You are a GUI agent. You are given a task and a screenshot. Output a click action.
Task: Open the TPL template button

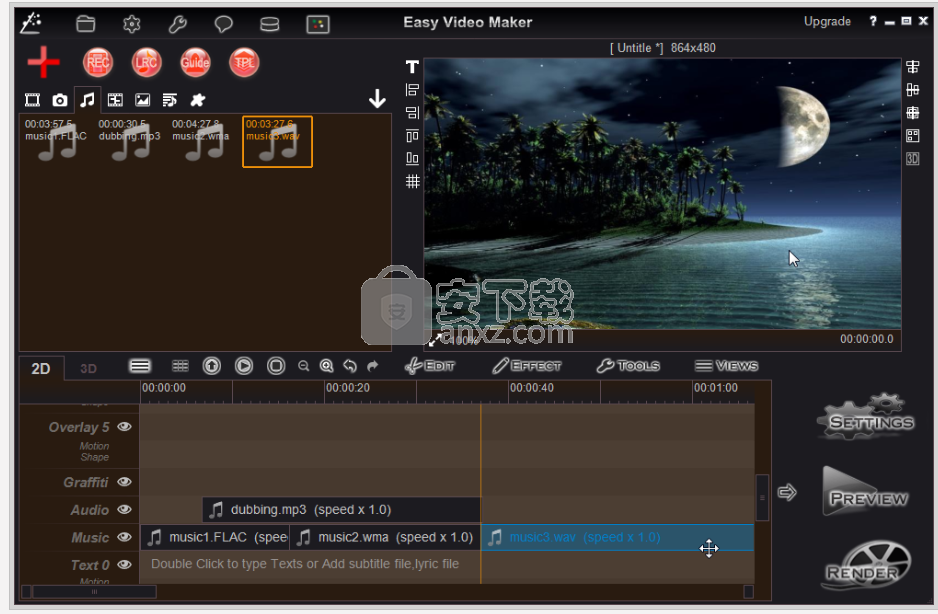[x=243, y=62]
